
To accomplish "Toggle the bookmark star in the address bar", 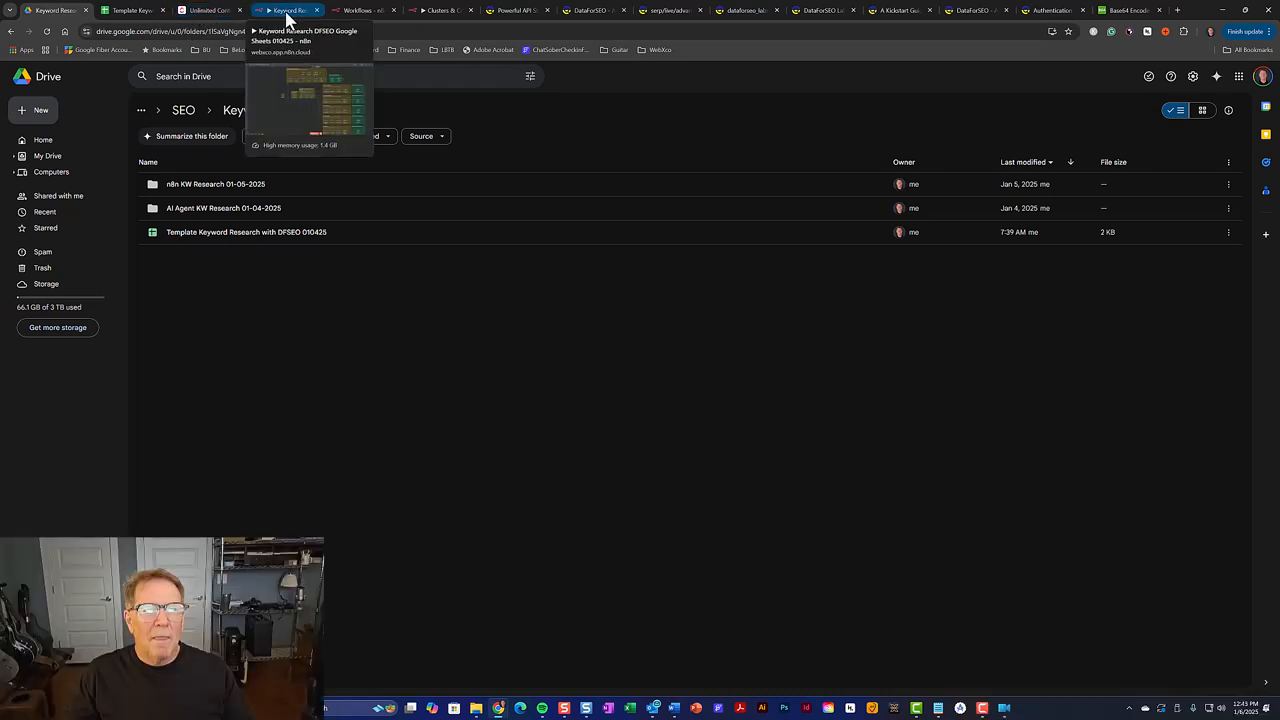I will (1068, 31).
